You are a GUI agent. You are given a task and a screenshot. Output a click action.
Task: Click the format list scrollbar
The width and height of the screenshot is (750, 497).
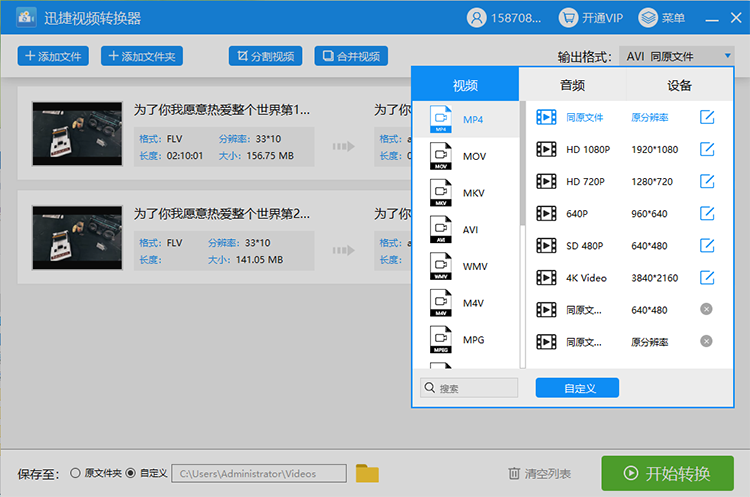522,163
